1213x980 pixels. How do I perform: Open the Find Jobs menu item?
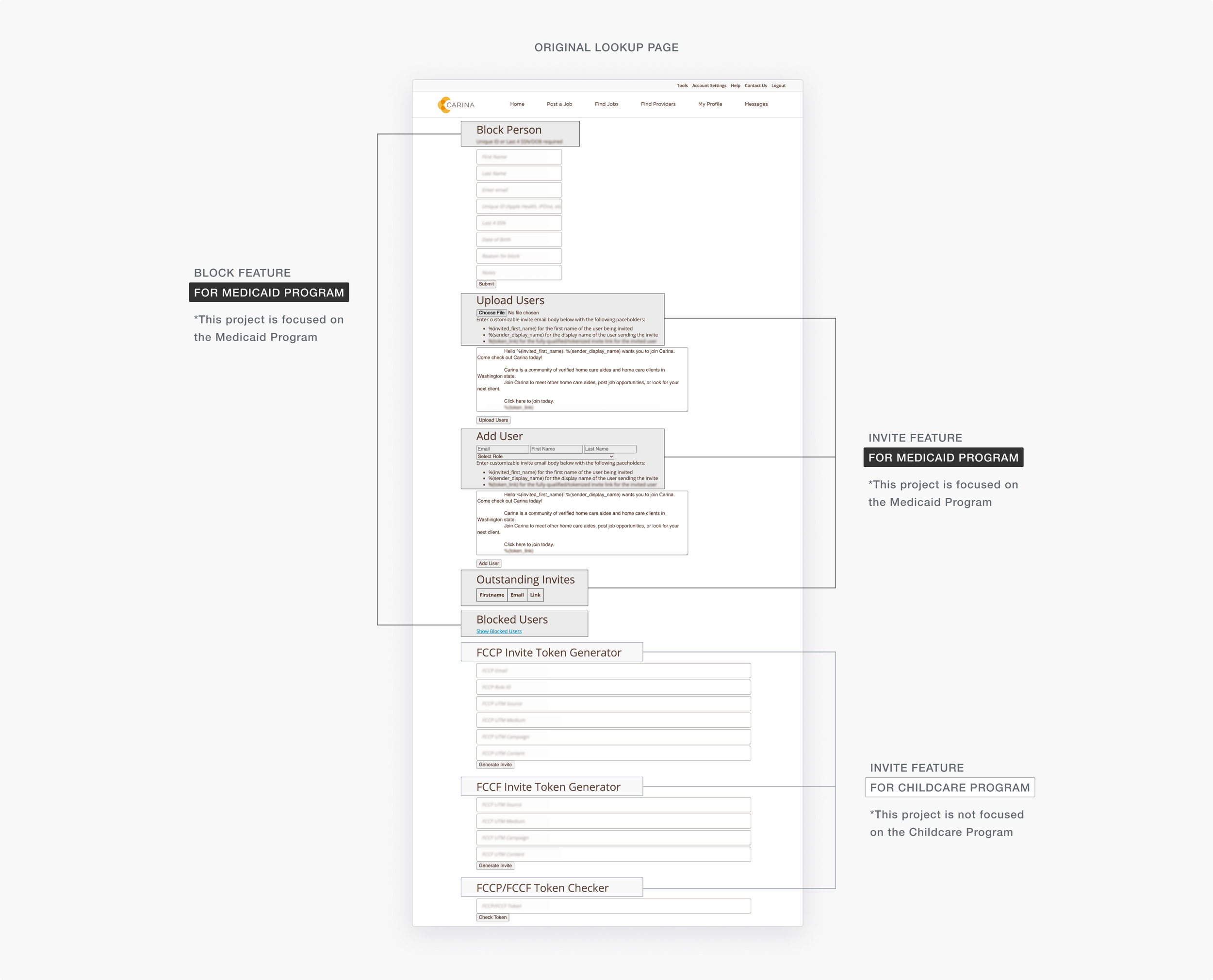click(606, 104)
